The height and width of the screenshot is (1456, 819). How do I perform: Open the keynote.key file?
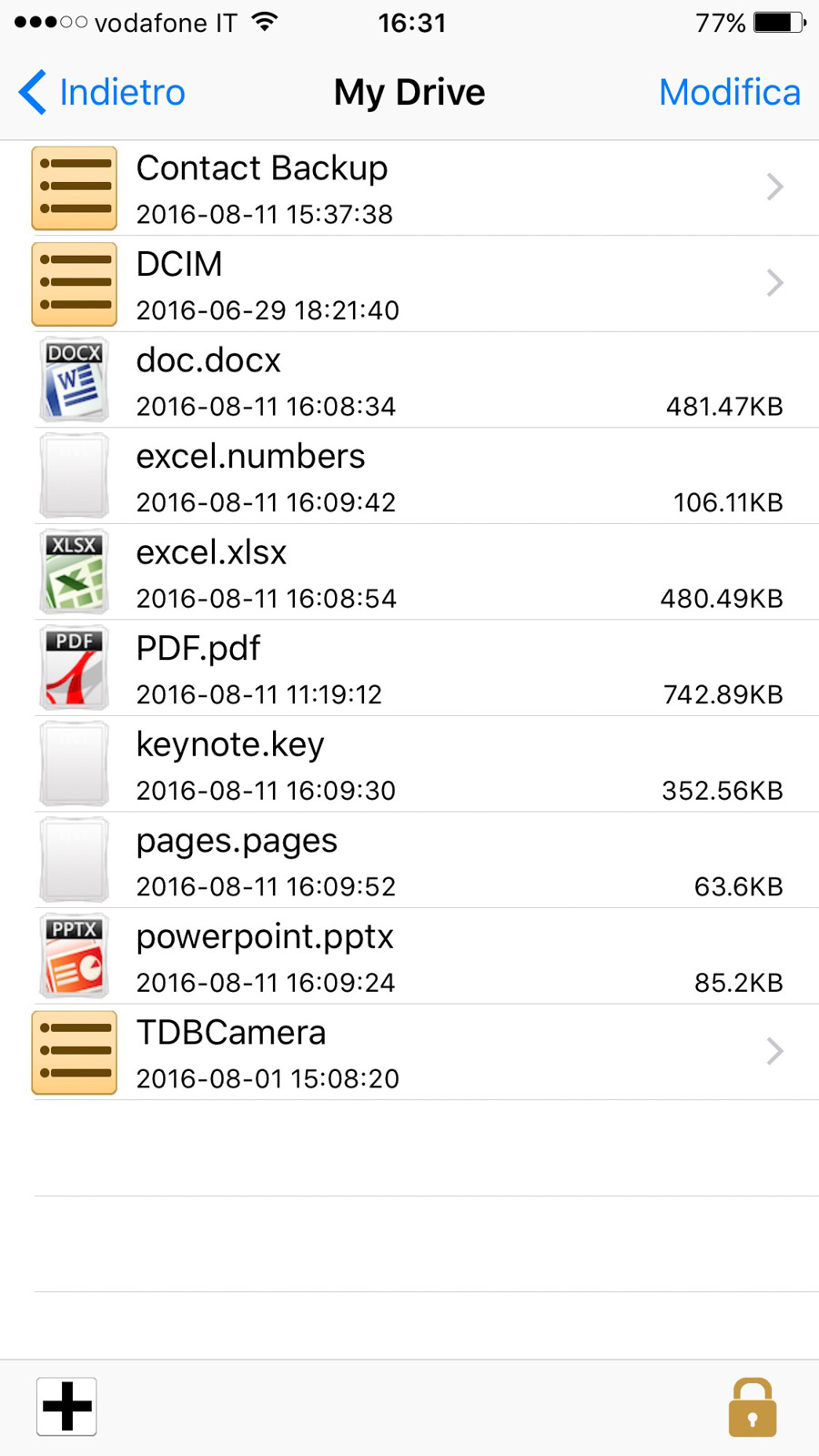(x=230, y=744)
